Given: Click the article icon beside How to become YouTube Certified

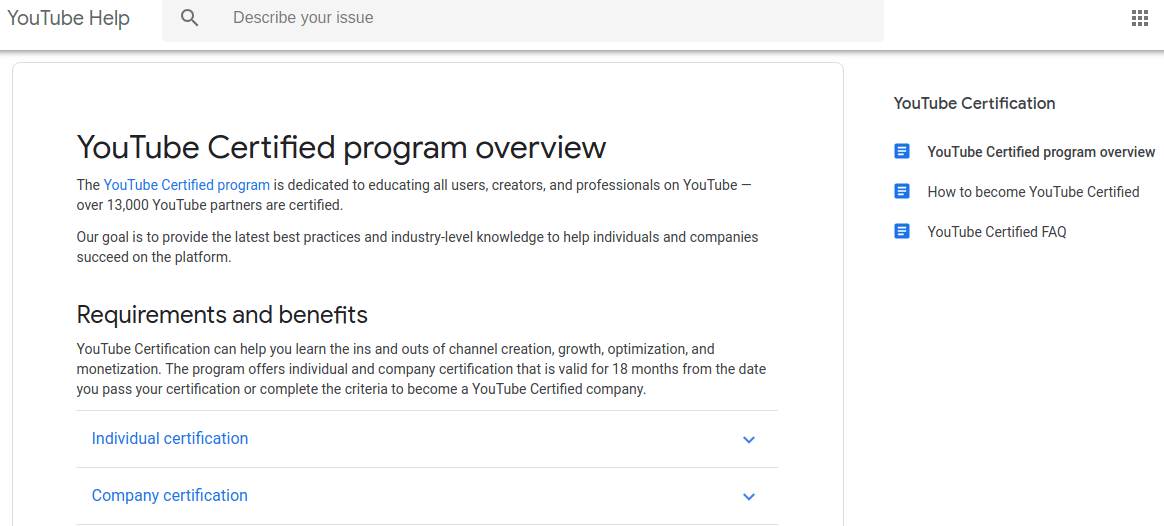Looking at the screenshot, I should 902,191.
